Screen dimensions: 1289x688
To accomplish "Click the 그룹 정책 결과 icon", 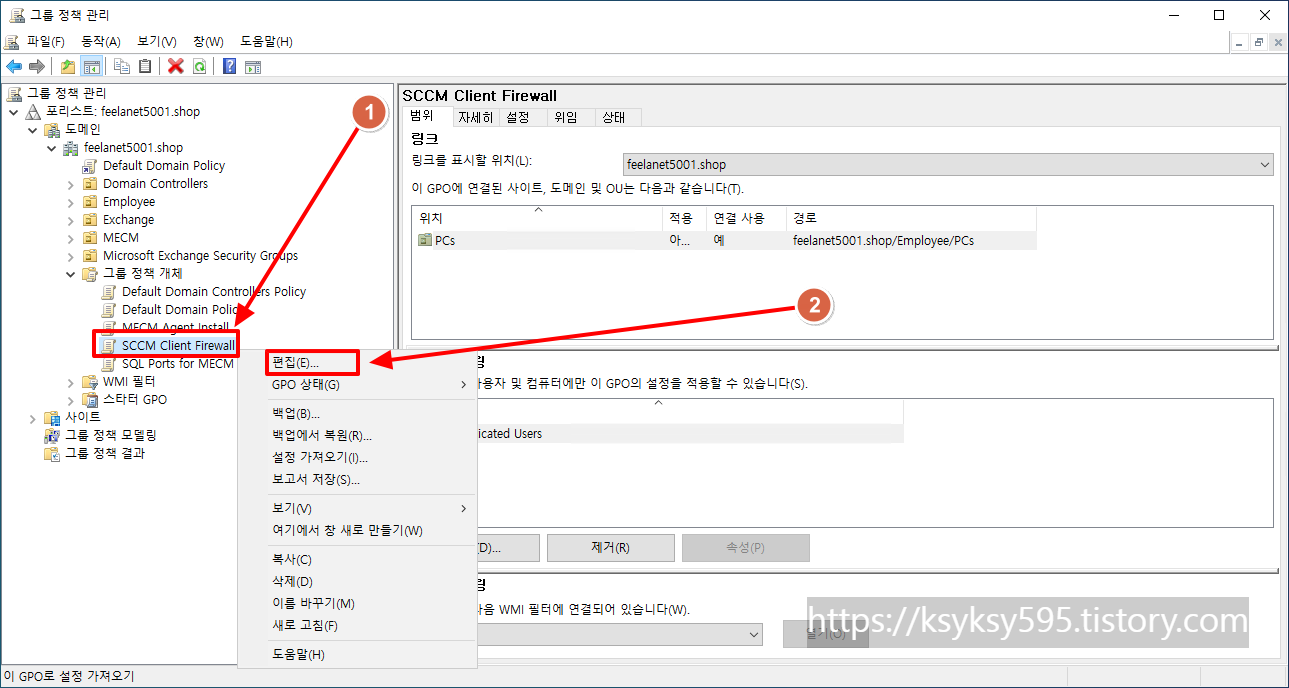I will (53, 454).
